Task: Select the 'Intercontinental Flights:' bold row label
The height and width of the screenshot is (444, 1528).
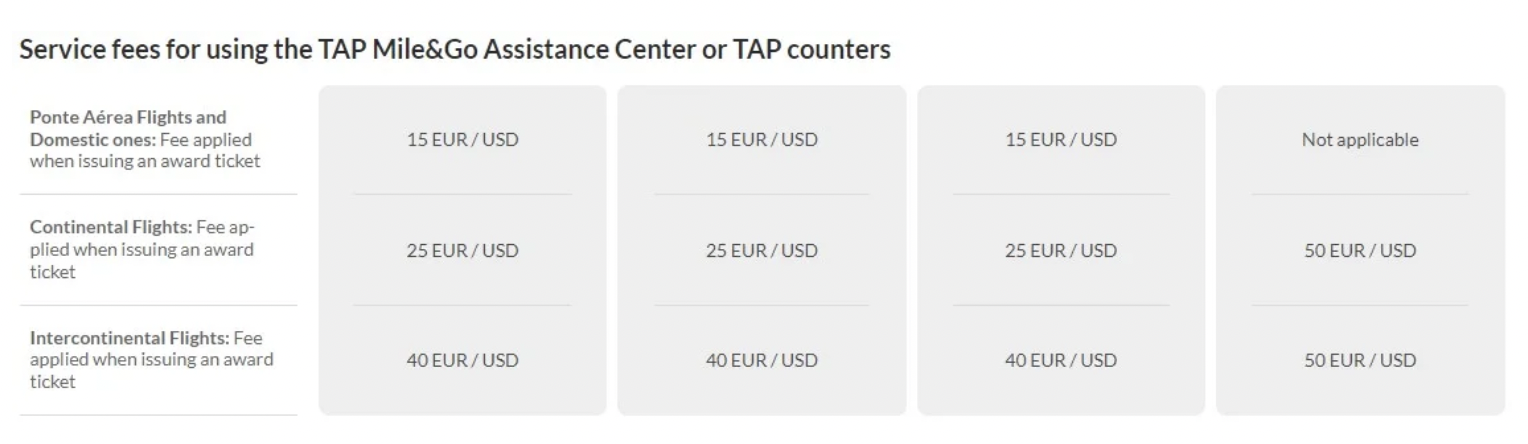Action: point(130,337)
